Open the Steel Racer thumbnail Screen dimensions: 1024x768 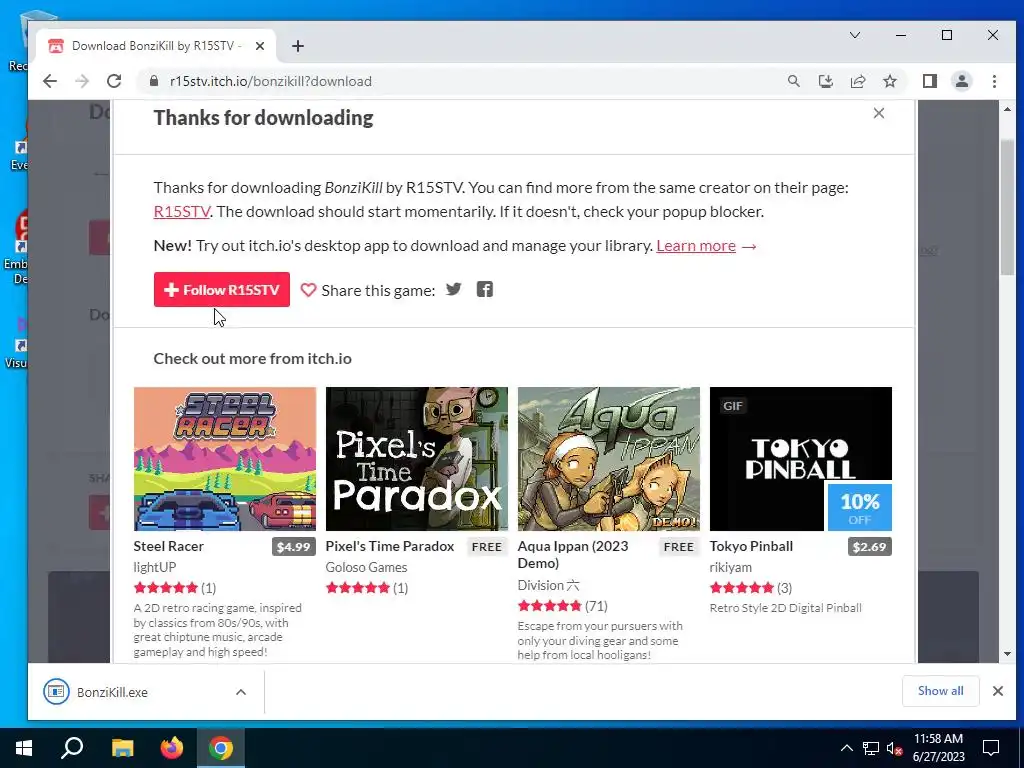coord(225,458)
